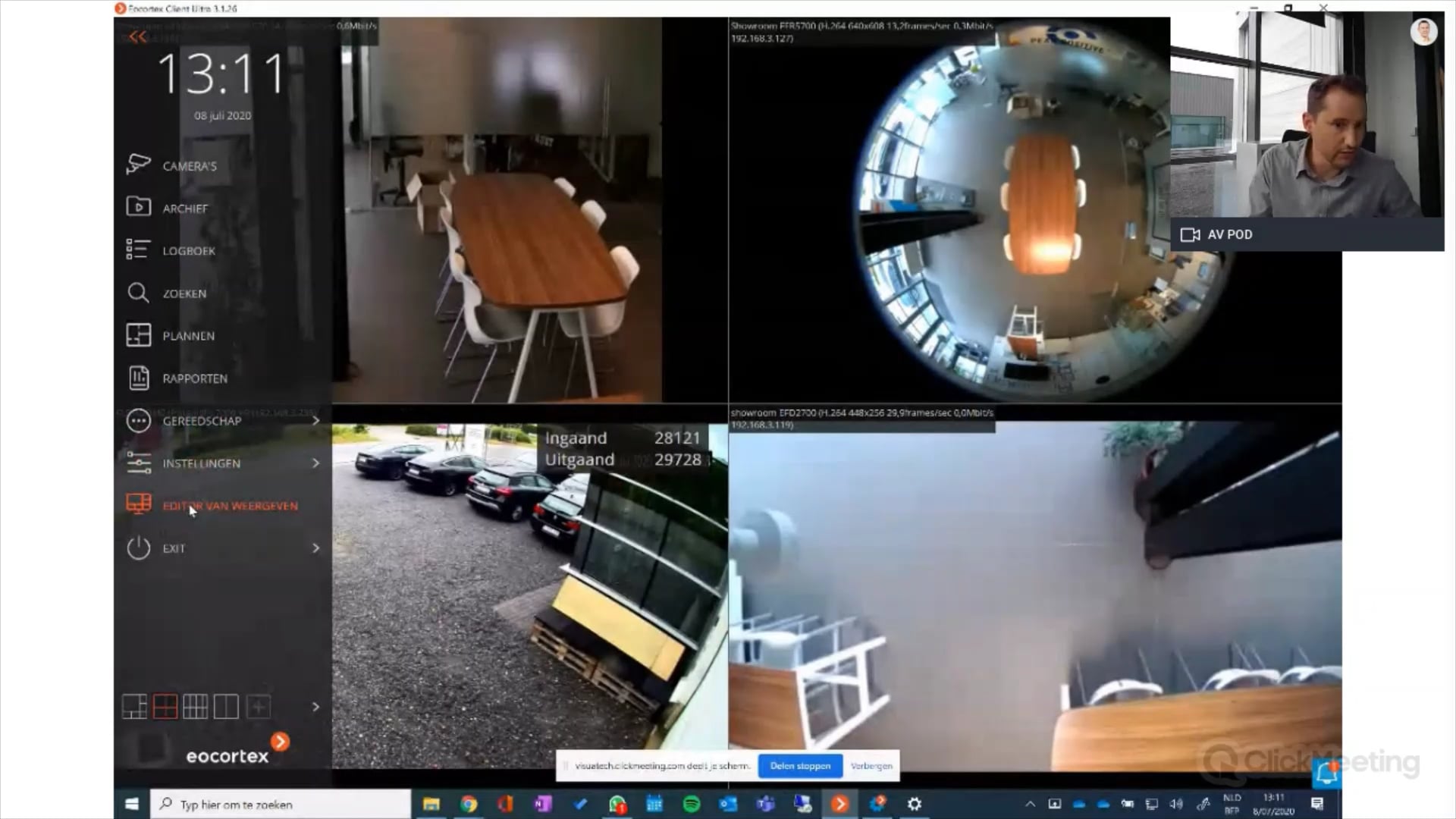Open the RAPPORTEN reports icon

tap(139, 377)
